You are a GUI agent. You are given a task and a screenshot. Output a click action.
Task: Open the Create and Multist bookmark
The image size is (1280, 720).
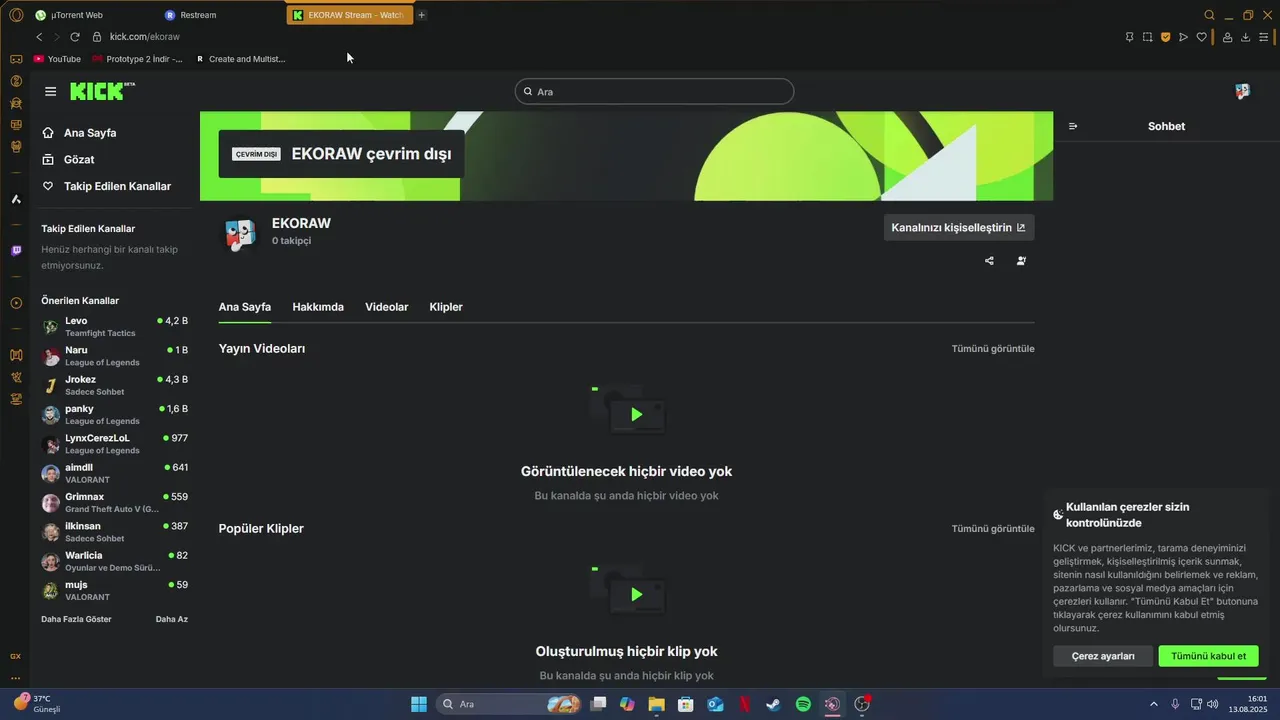coord(240,59)
